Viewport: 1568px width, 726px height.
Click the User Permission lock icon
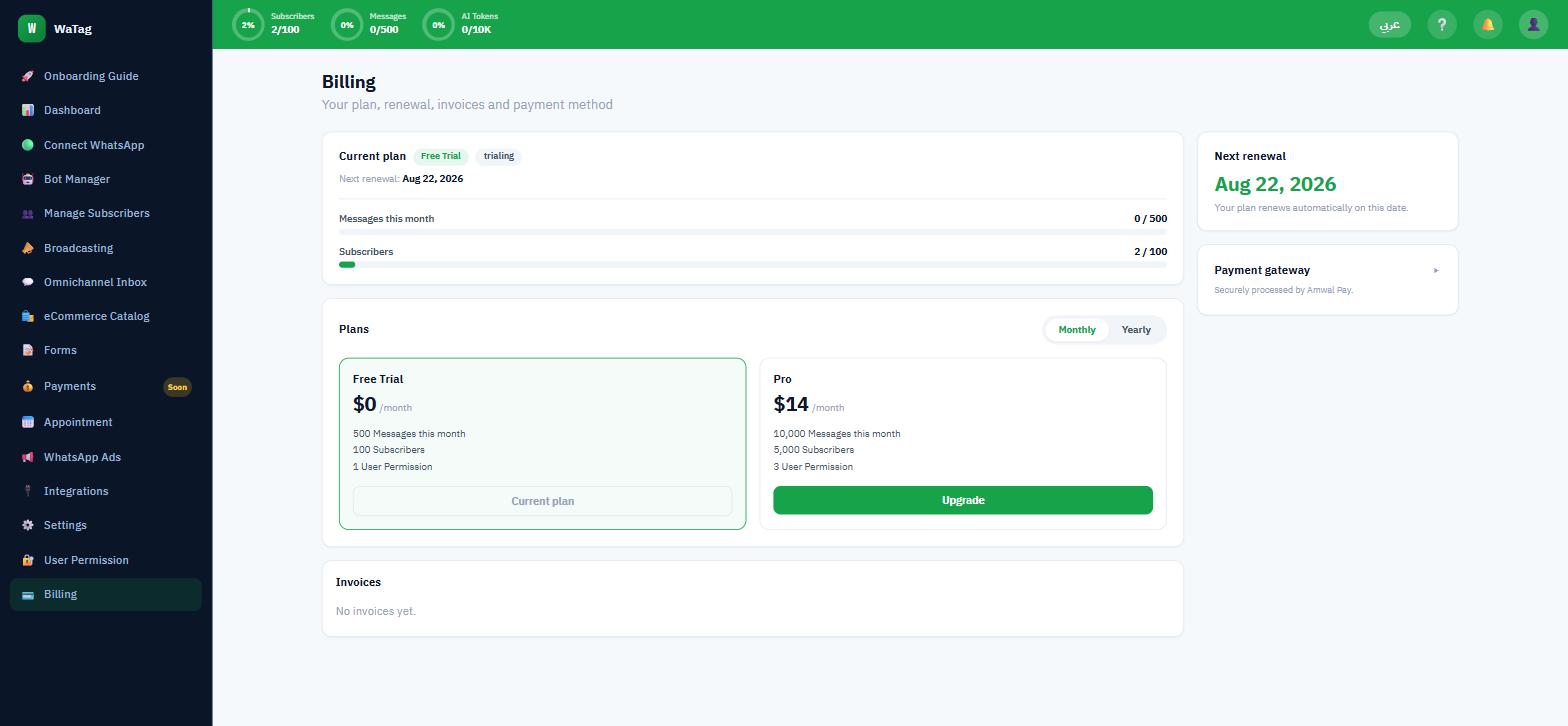28,560
